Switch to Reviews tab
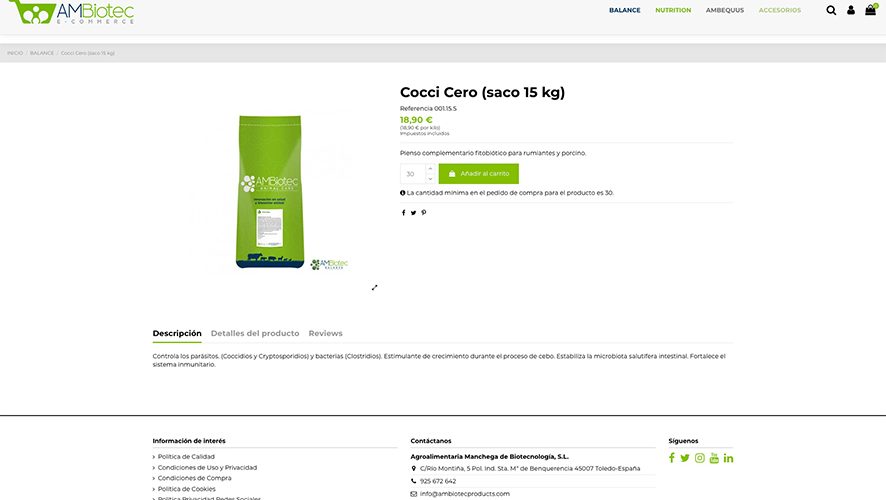The width and height of the screenshot is (886, 500). pos(325,333)
